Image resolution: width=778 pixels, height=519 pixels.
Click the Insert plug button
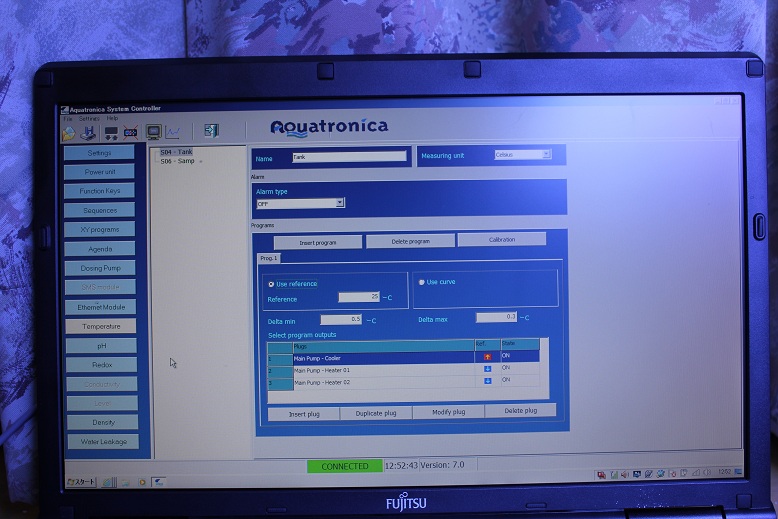click(x=304, y=414)
